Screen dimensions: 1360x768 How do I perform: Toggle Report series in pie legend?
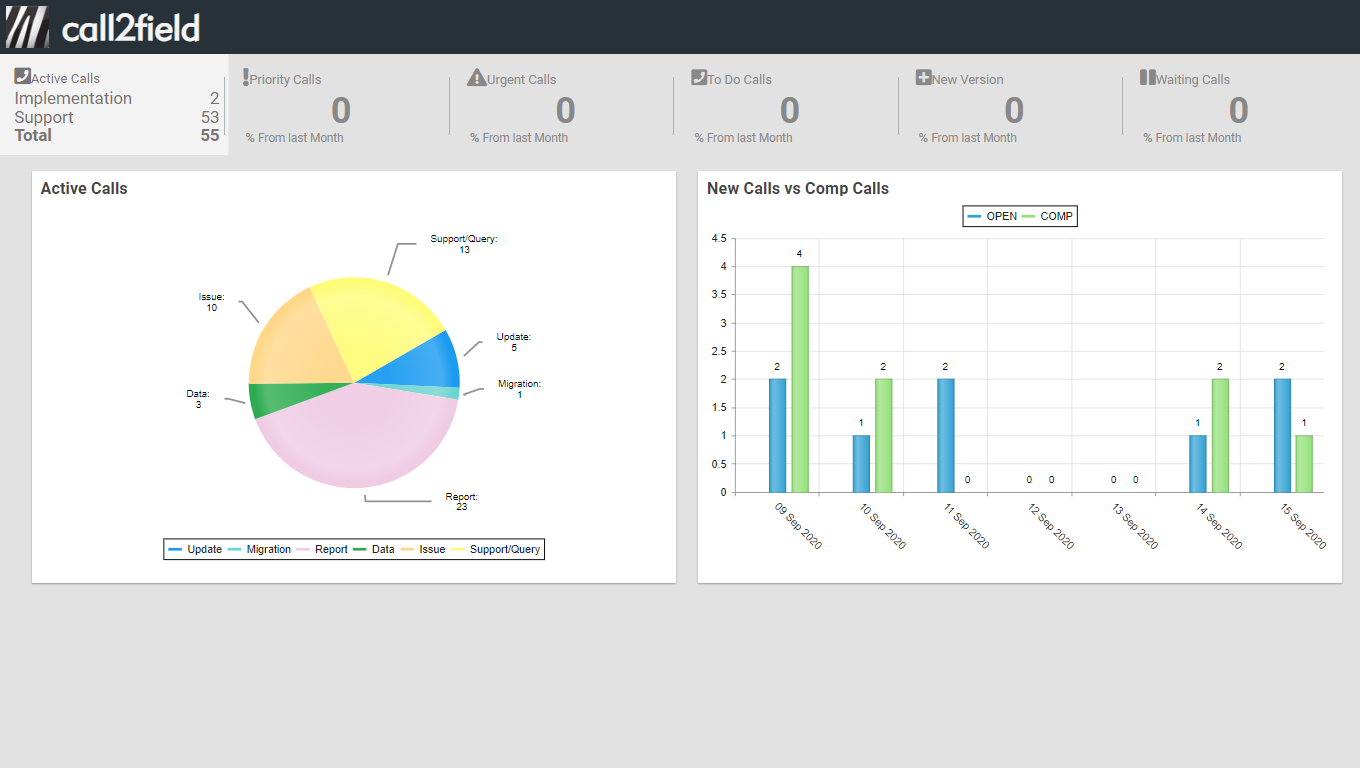tap(322, 549)
